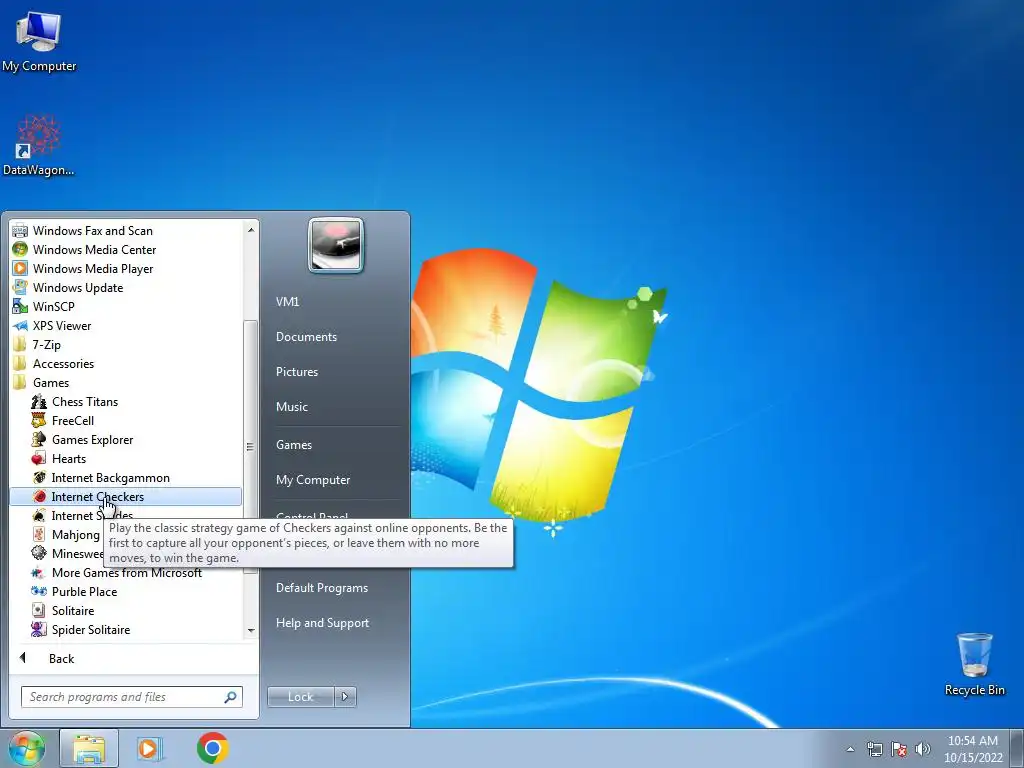
Task: Click network tray icon
Action: pos(874,749)
